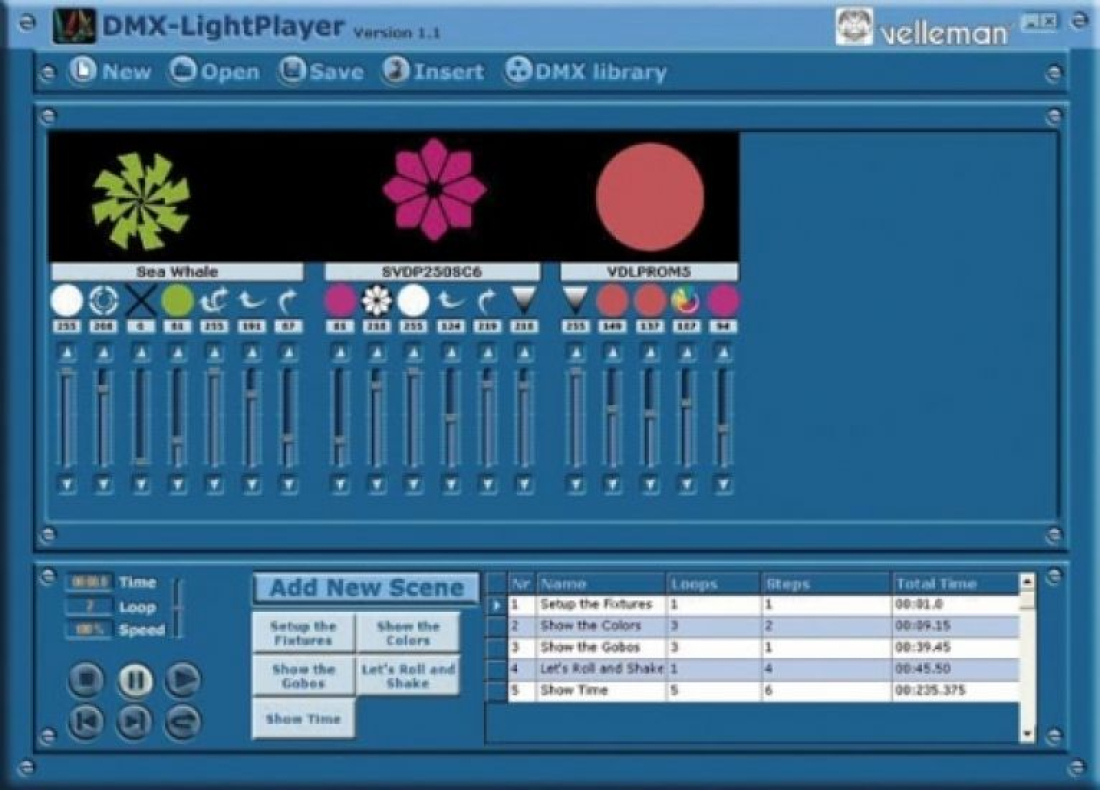
Task: Select the Show Time scene button
Action: pos(303,718)
